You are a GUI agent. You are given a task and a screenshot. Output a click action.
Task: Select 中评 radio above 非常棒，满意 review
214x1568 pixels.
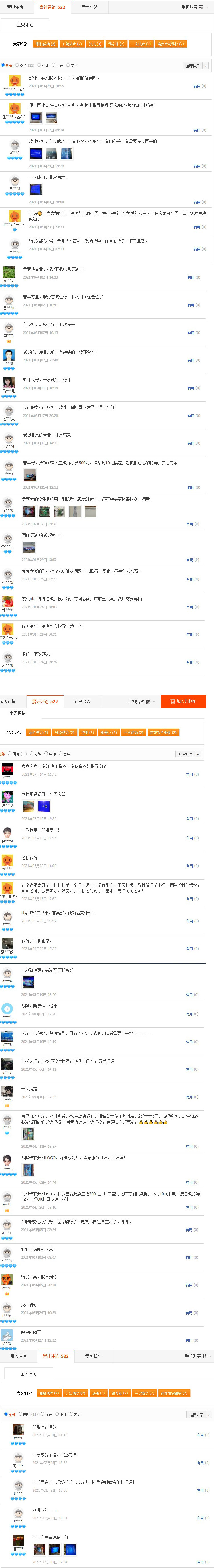pyautogui.click(x=57, y=1414)
